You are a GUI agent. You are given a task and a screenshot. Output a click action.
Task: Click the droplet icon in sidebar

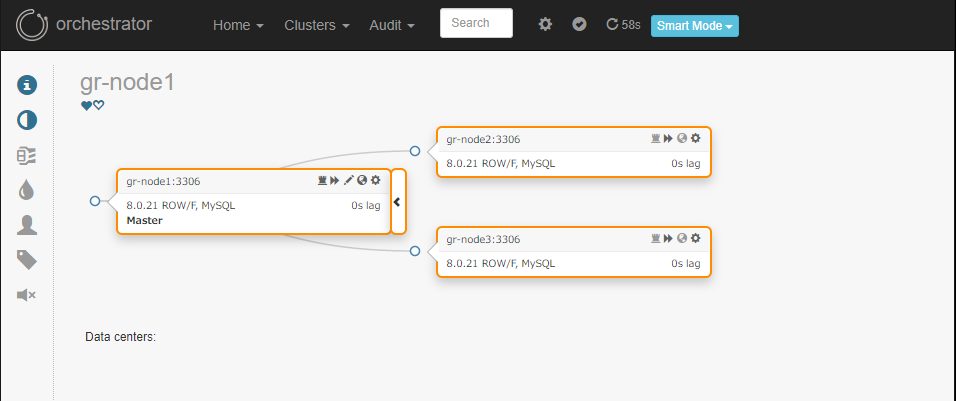point(27,191)
